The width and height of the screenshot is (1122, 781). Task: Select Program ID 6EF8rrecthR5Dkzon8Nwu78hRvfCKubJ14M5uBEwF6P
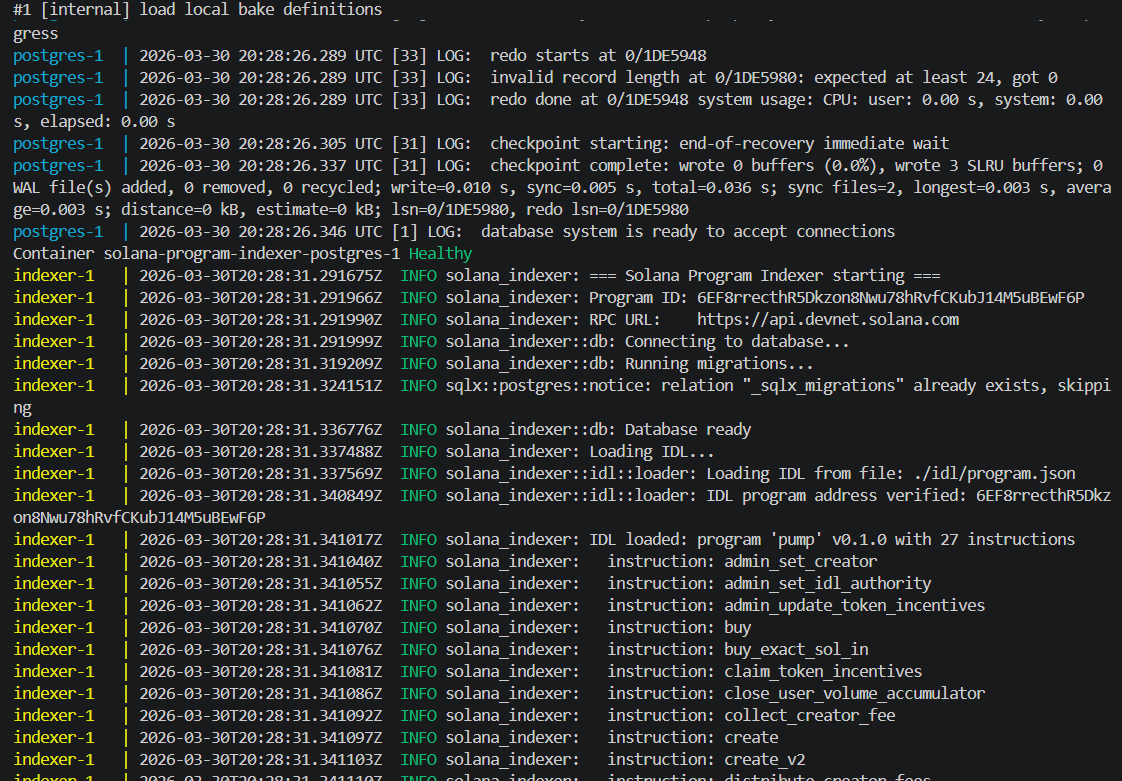[x=891, y=297]
